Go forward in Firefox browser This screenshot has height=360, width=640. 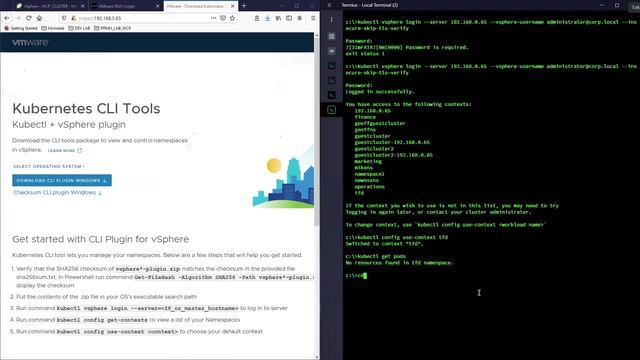pyautogui.click(x=18, y=18)
